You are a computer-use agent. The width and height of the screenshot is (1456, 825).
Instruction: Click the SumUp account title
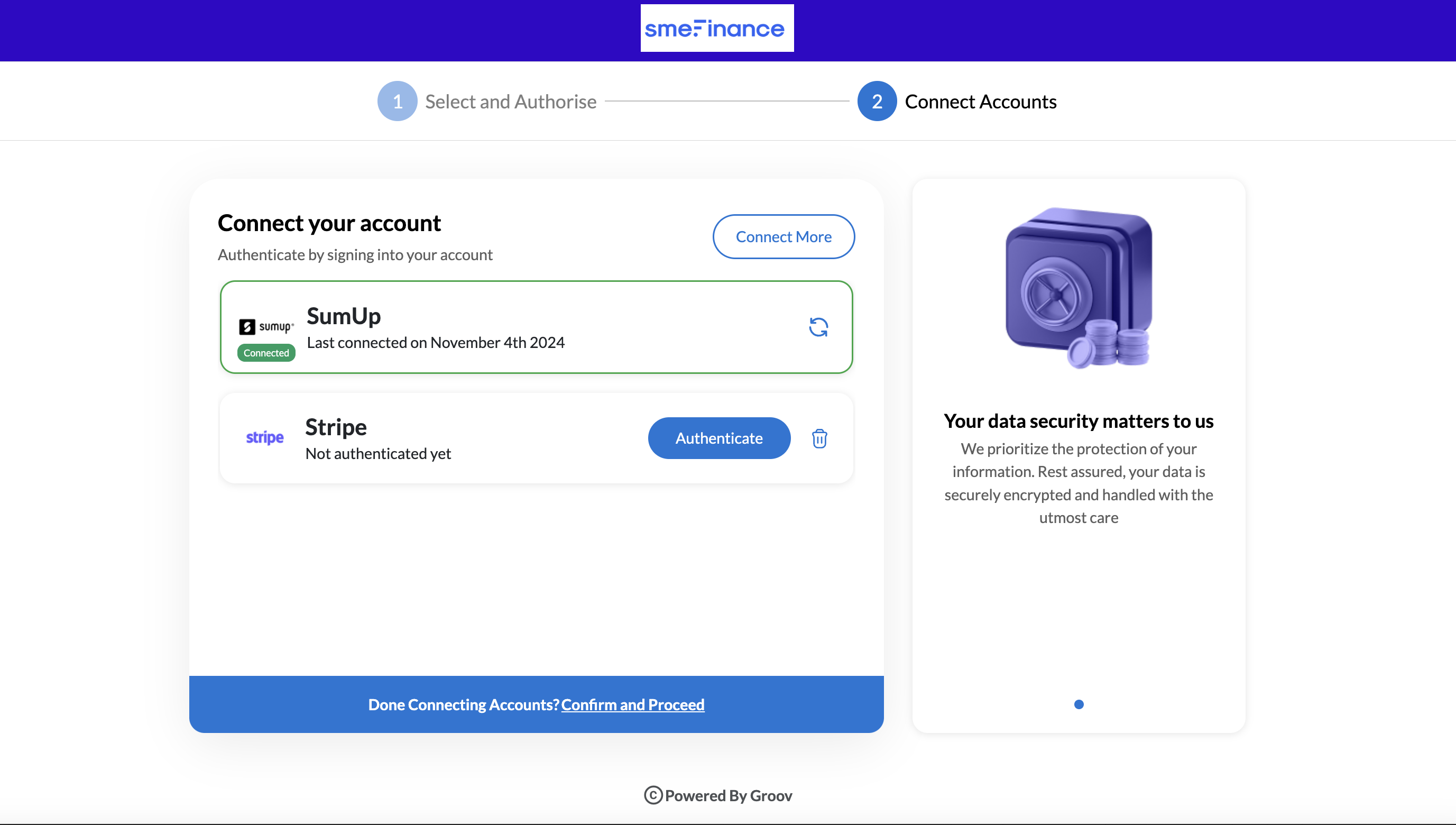pos(344,316)
